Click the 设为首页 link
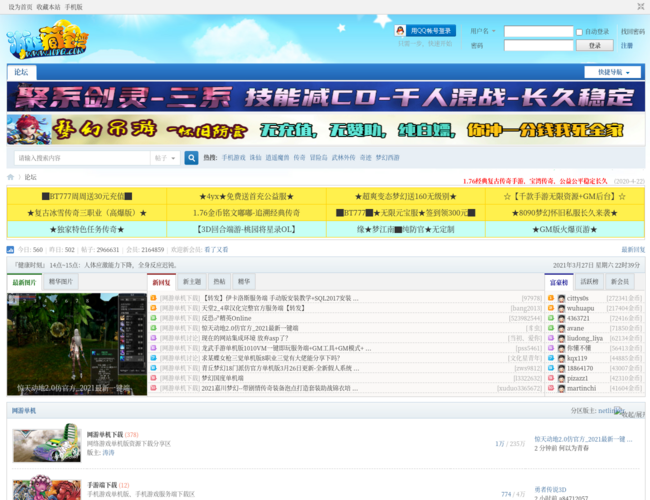 [20, 7]
